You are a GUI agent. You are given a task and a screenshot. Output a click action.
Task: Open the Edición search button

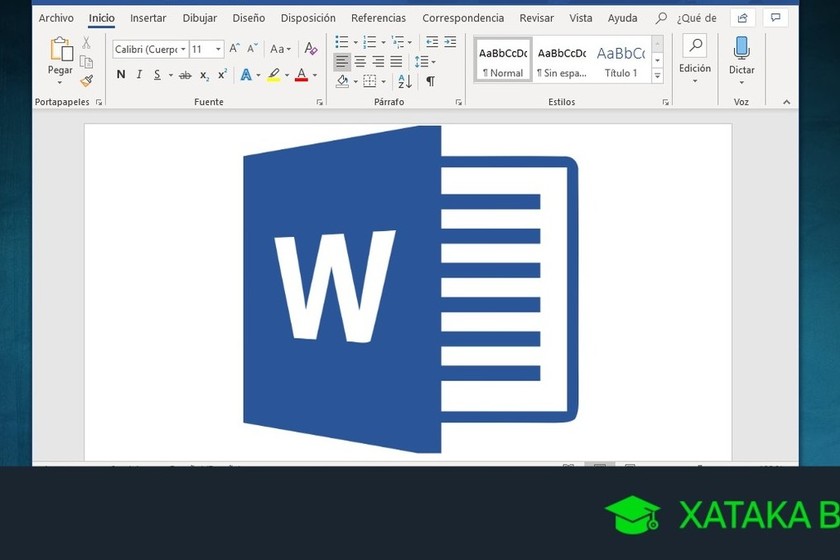(695, 59)
